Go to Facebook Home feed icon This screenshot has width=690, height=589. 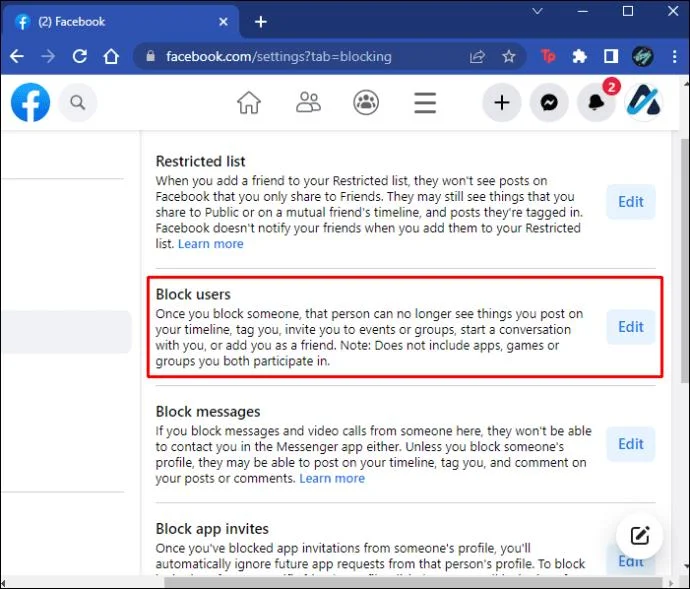click(x=249, y=103)
